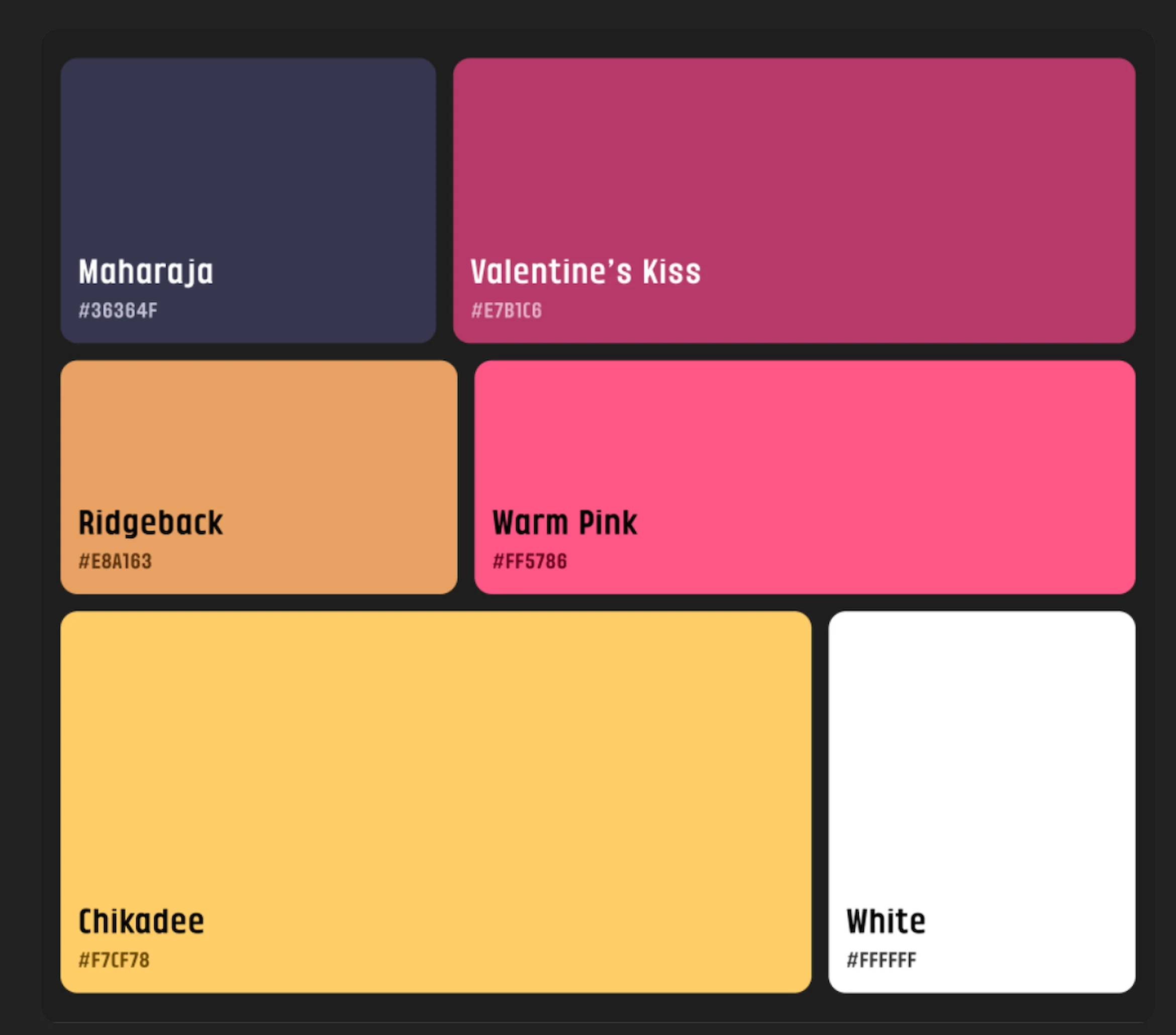Viewport: 1176px width, 1035px height.
Task: Click the Maharaja name label
Action: click(x=146, y=271)
